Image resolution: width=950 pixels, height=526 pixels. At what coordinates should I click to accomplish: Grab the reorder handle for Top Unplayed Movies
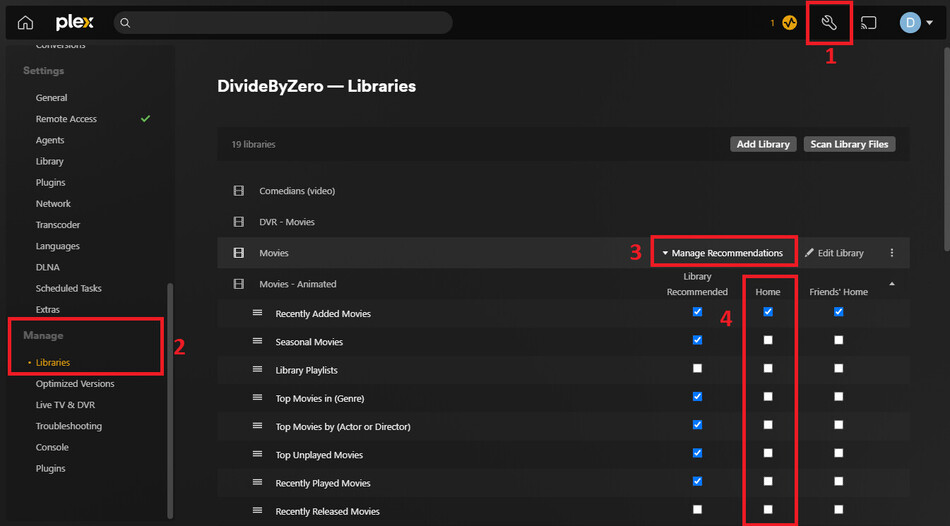(257, 454)
